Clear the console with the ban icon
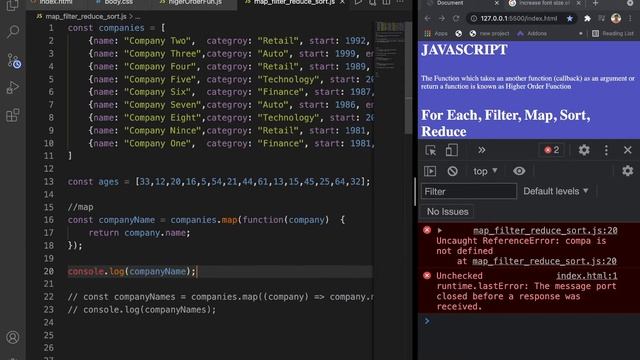Screen dimensions: 640x360 (x=452, y=171)
